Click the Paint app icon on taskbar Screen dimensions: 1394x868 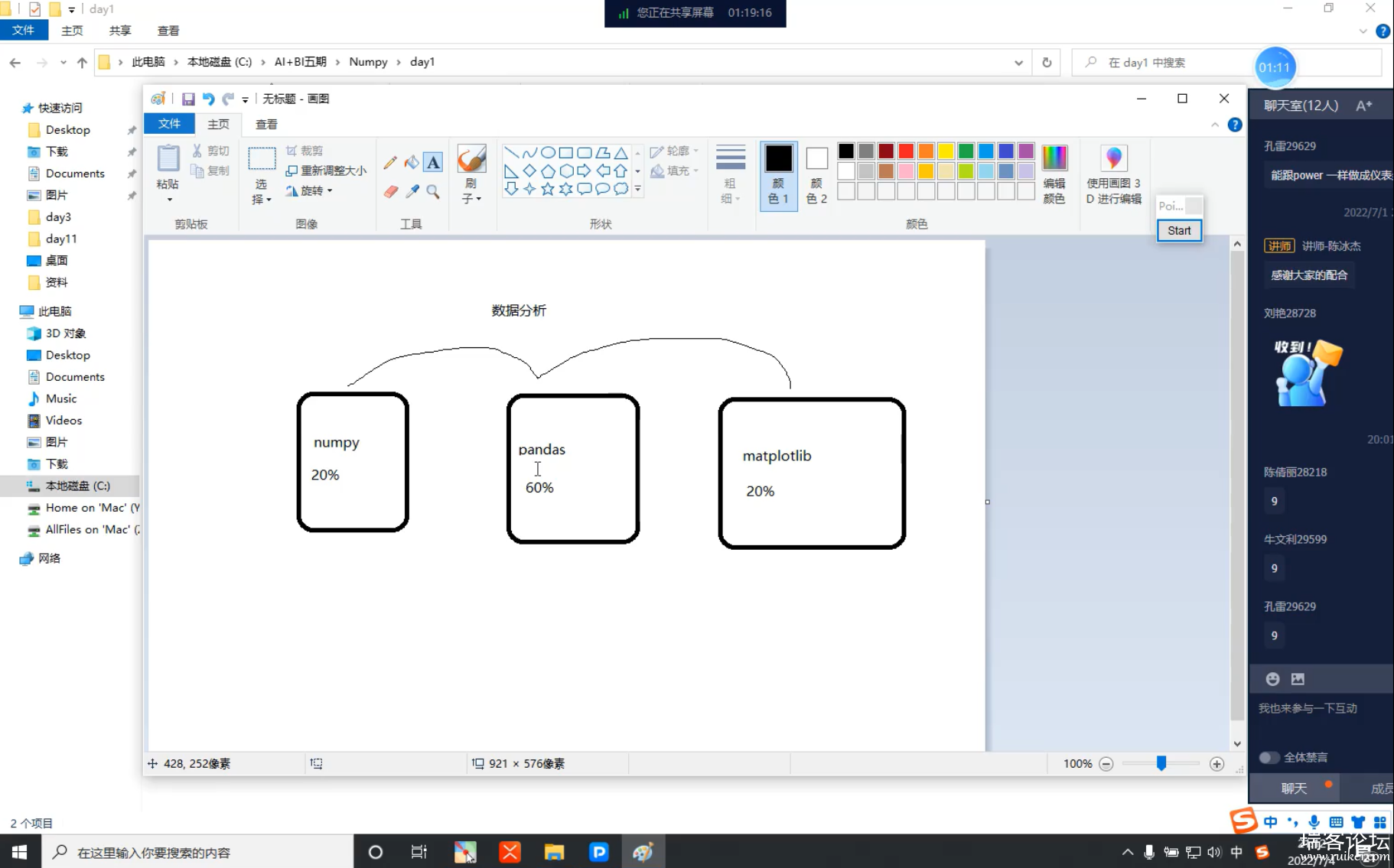click(x=643, y=852)
